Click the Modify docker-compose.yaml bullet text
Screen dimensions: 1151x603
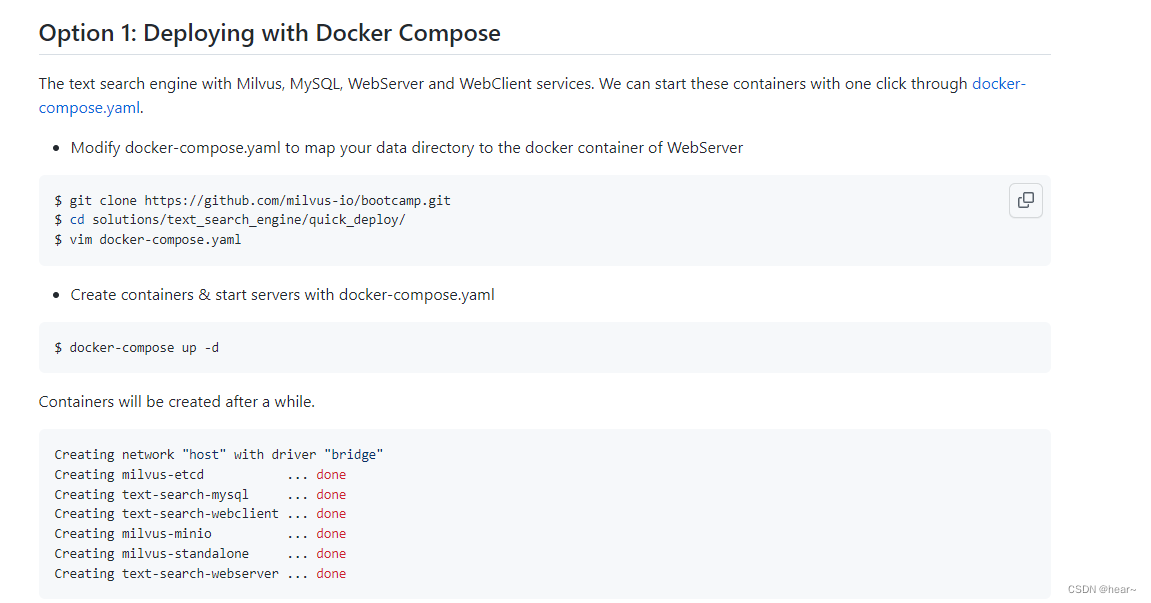[x=407, y=148]
